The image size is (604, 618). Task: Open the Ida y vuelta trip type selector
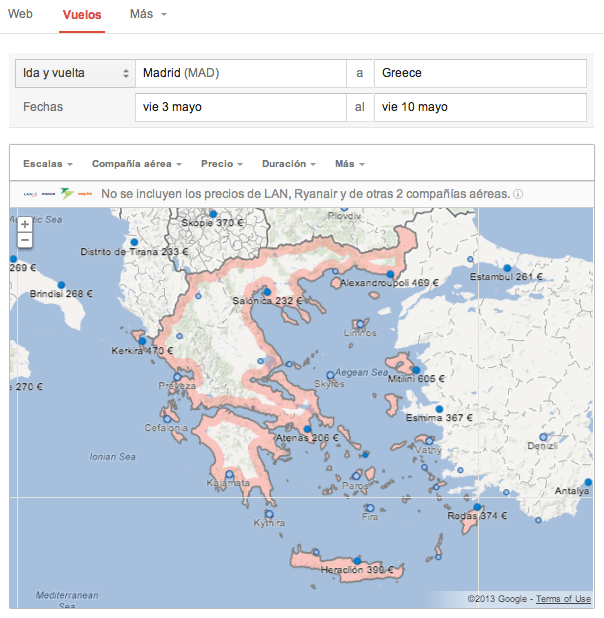pyautogui.click(x=75, y=74)
